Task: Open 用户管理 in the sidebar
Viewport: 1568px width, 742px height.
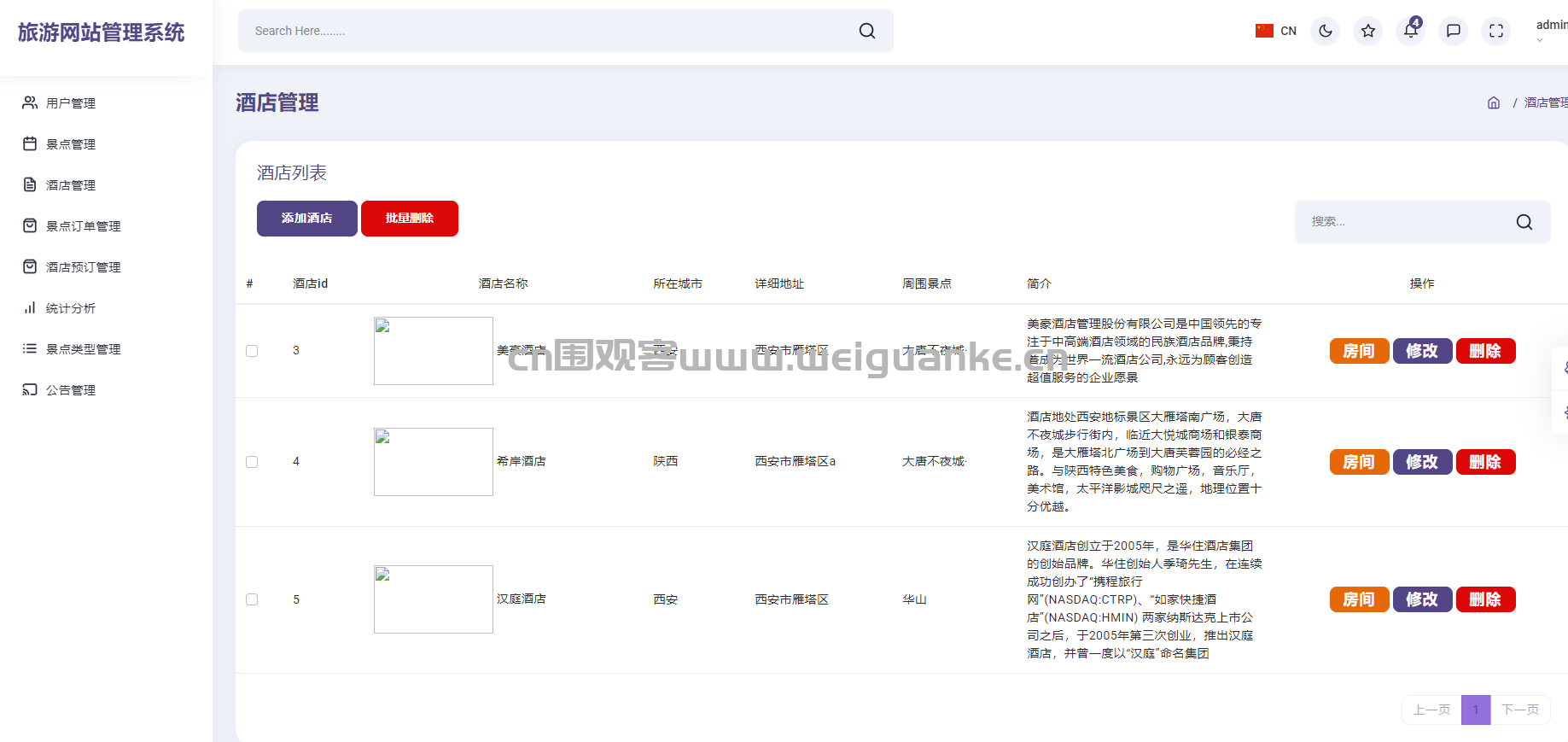Action: [x=71, y=103]
